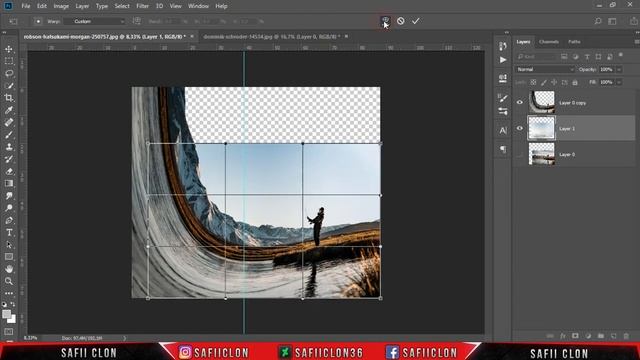Commit the warp with the checkmark

(416, 21)
